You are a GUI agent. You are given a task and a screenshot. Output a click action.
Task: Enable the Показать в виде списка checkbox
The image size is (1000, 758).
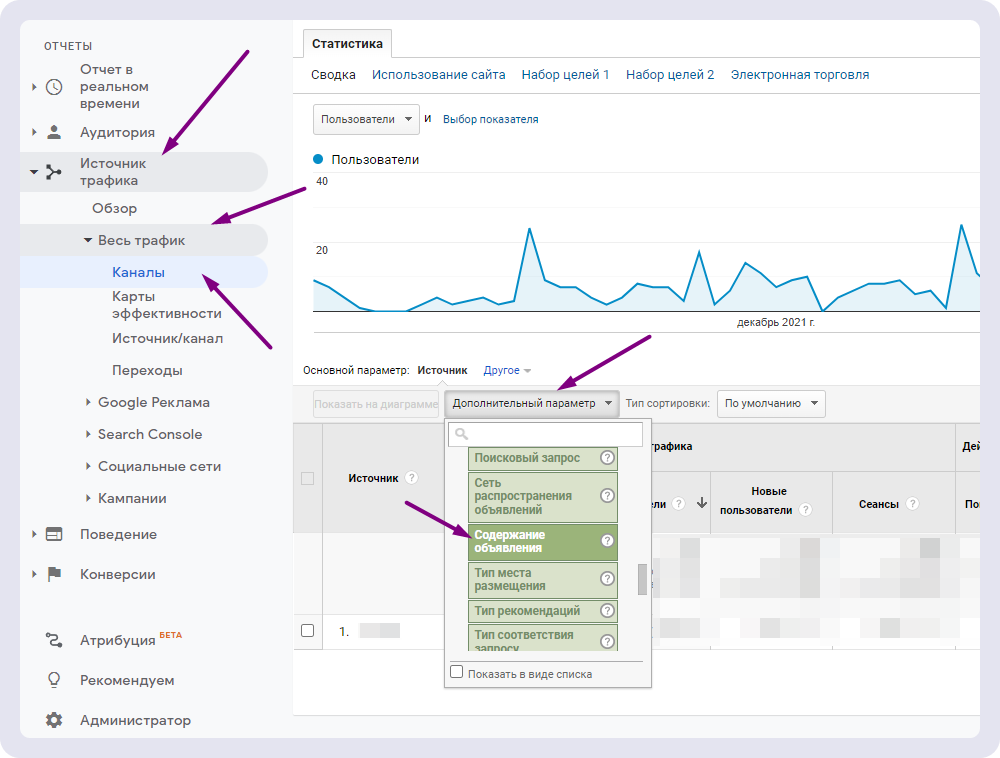pyautogui.click(x=456, y=672)
